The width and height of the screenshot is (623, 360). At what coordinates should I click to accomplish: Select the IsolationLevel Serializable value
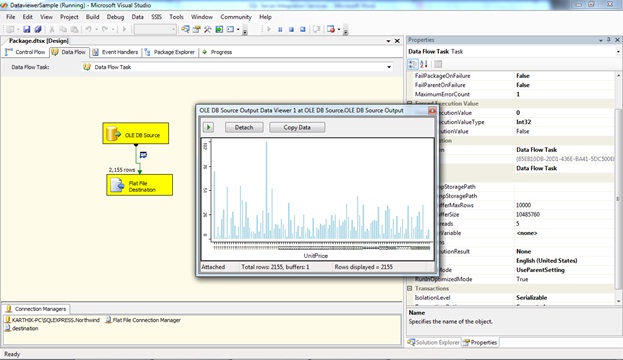[x=532, y=298]
